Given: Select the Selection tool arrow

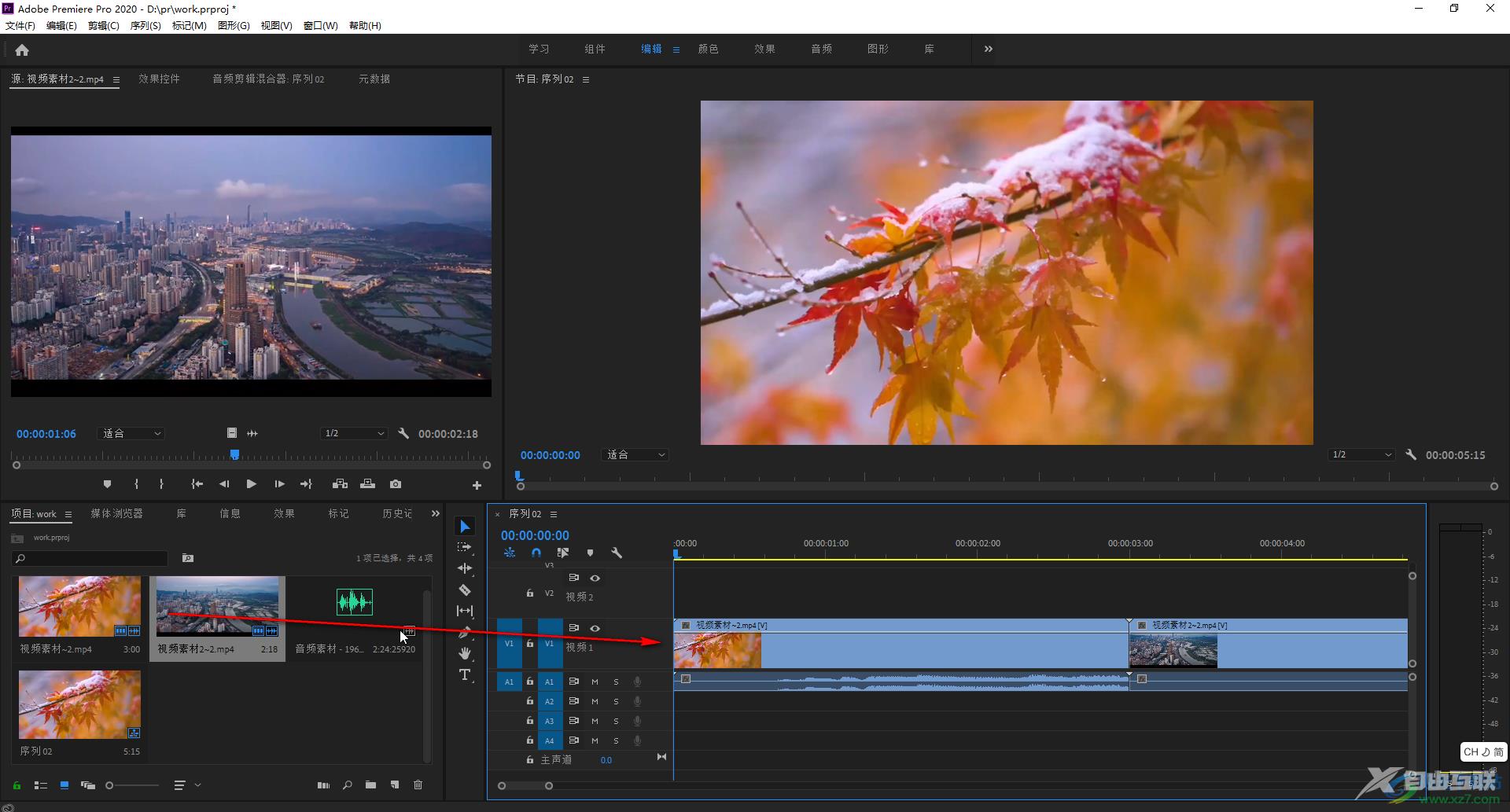Looking at the screenshot, I should point(465,526).
